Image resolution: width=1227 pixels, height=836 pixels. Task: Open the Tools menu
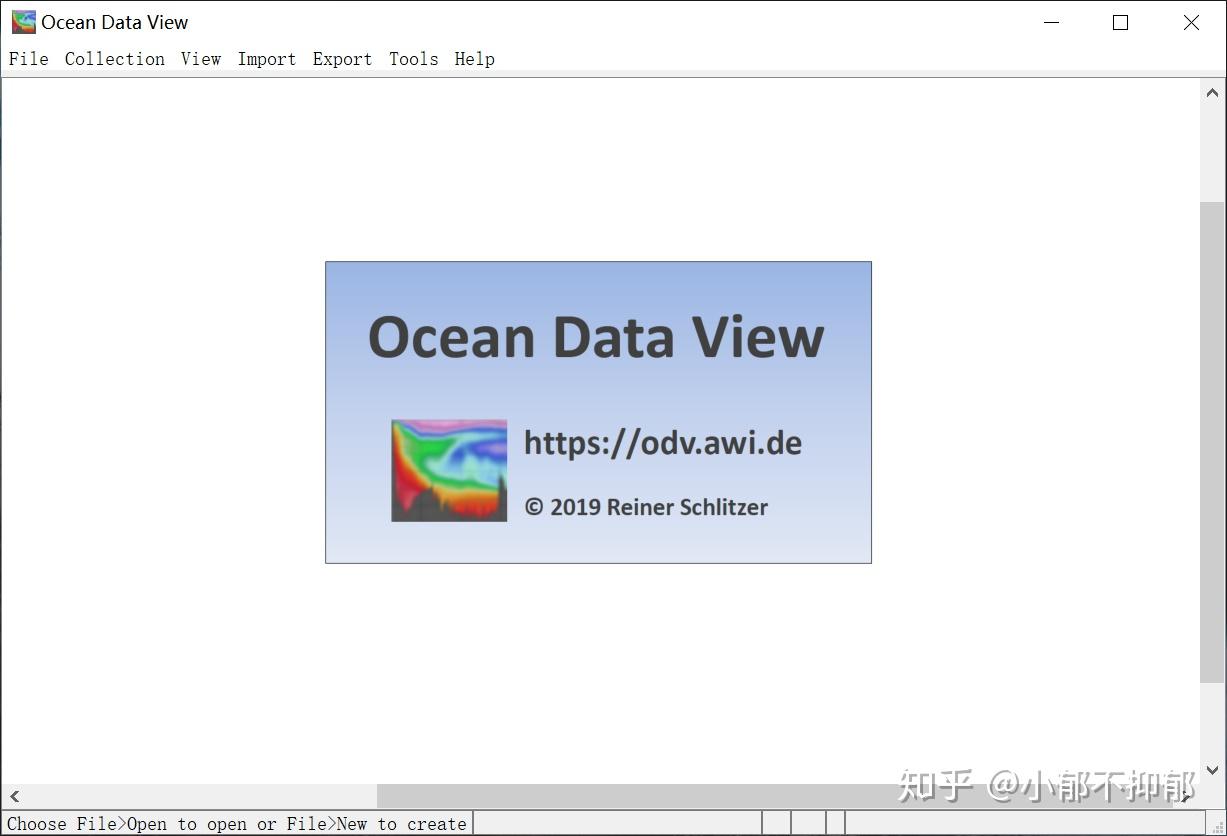click(413, 59)
